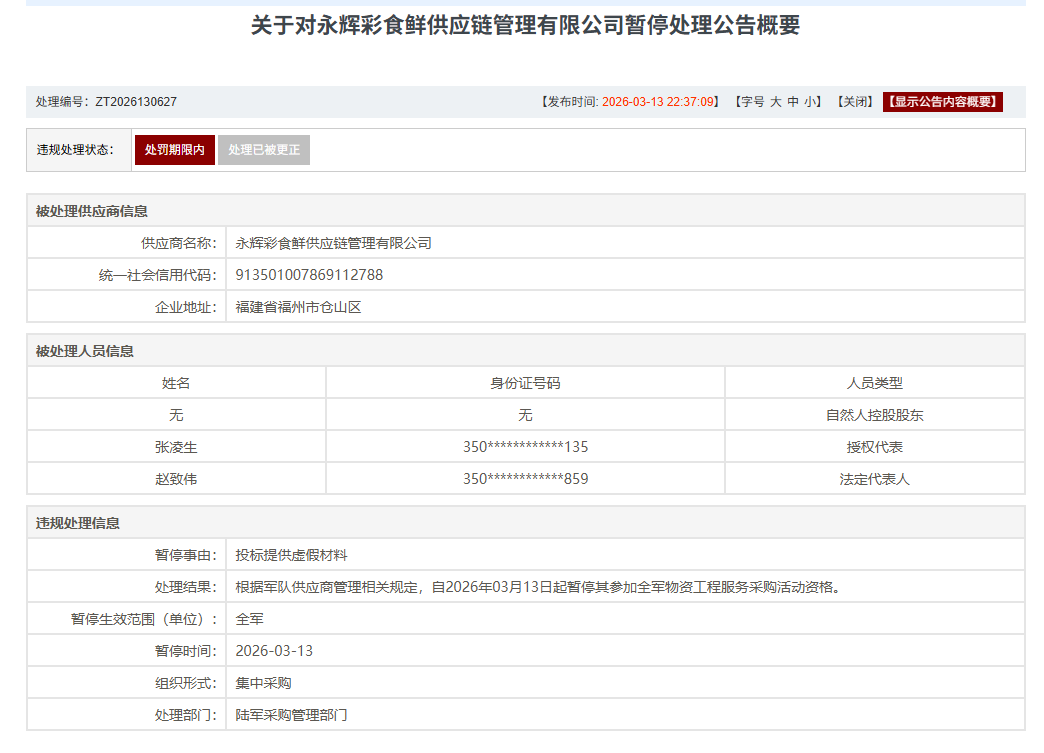Set font size to 大 (large)
The height and width of the screenshot is (753, 1044).
(776, 102)
